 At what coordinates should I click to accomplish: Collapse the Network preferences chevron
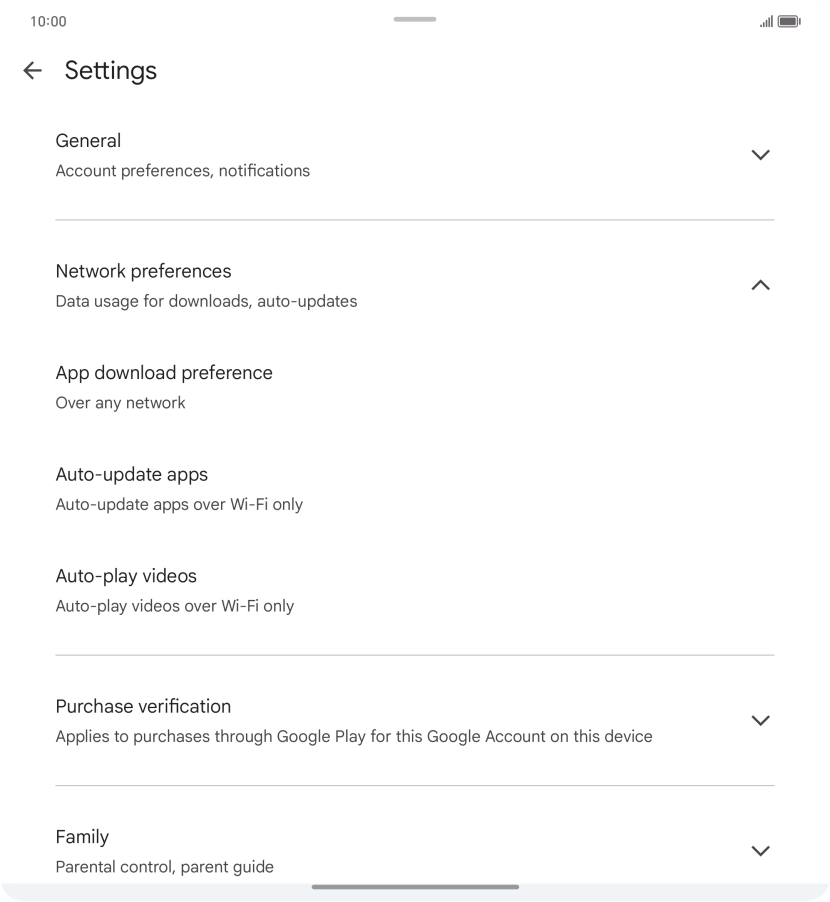[760, 285]
